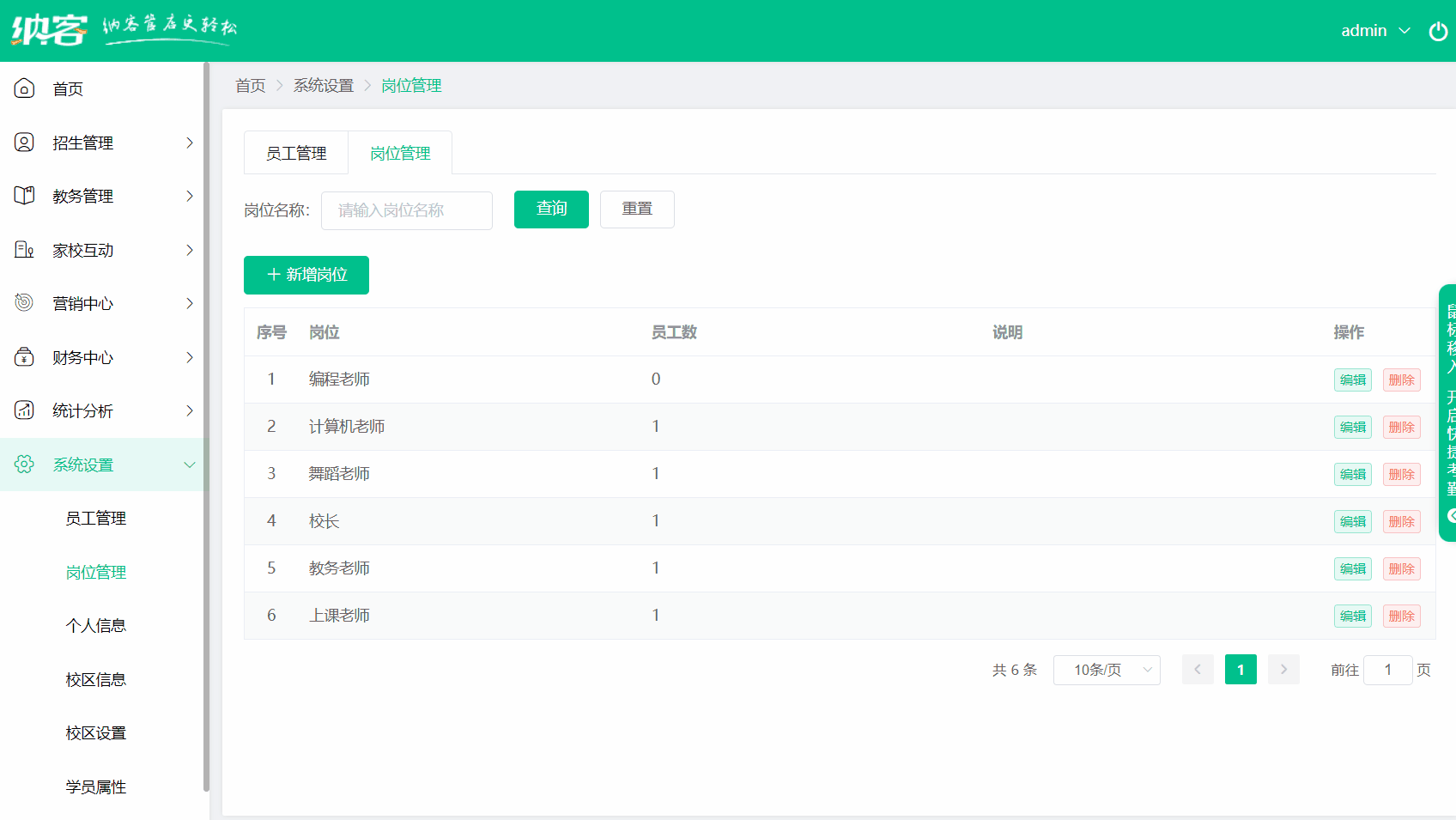Click the 新增岗位 add position button
1456x820 pixels.
coord(306,275)
